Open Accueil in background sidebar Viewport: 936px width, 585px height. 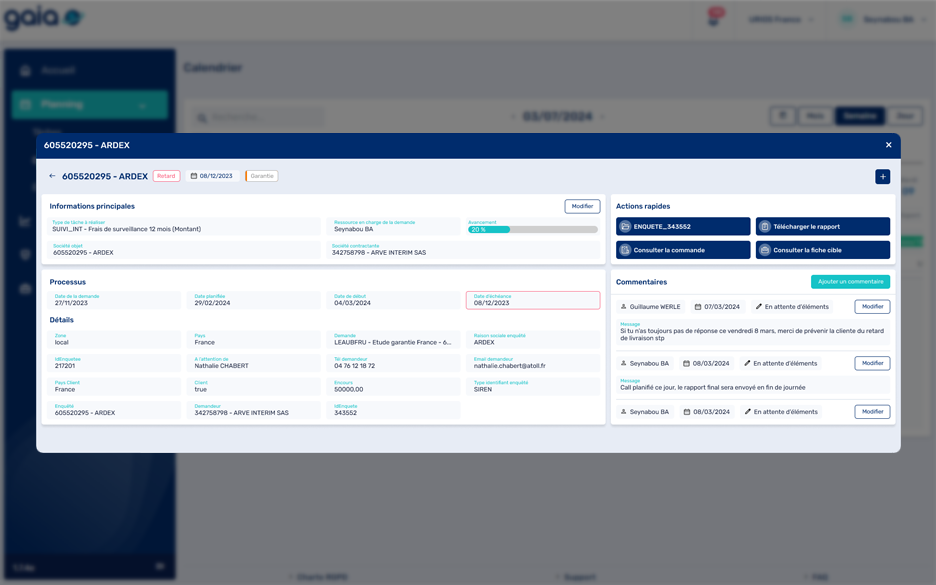click(x=58, y=70)
